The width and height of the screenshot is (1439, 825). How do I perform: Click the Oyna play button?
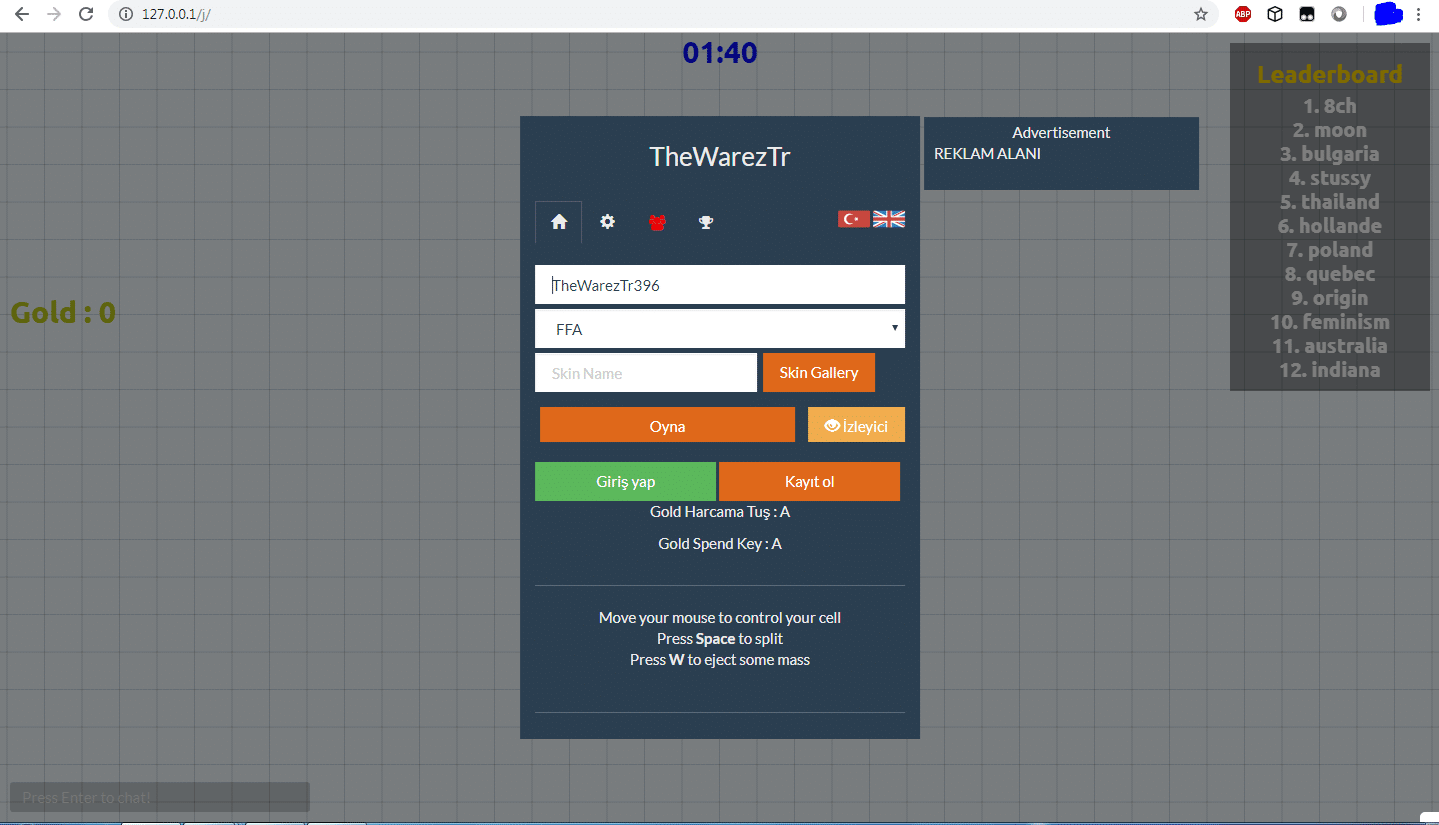pos(667,425)
